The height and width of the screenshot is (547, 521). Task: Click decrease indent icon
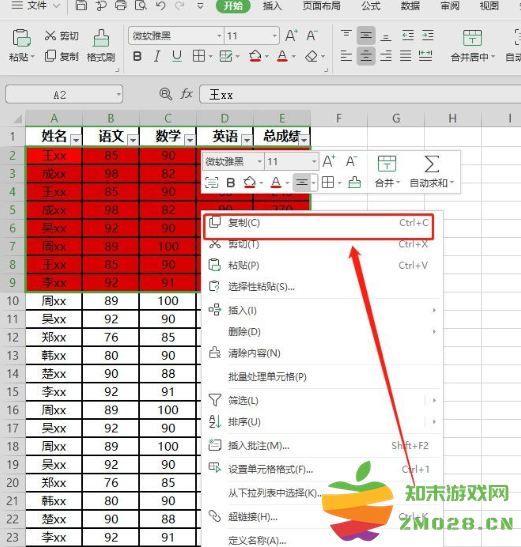coord(408,35)
